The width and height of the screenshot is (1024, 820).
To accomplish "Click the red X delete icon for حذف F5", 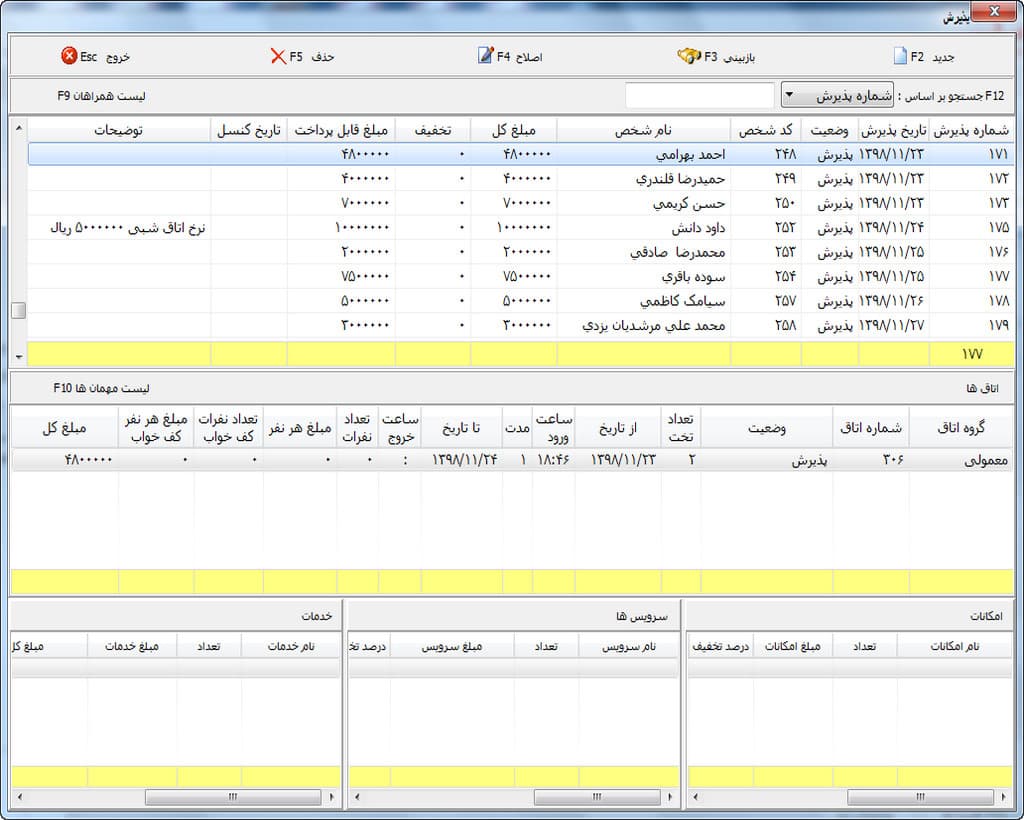I will point(278,56).
